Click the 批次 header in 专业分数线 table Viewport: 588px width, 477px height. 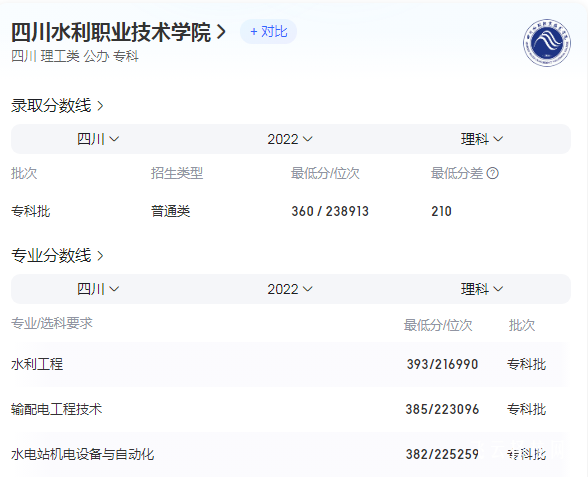coord(522,325)
